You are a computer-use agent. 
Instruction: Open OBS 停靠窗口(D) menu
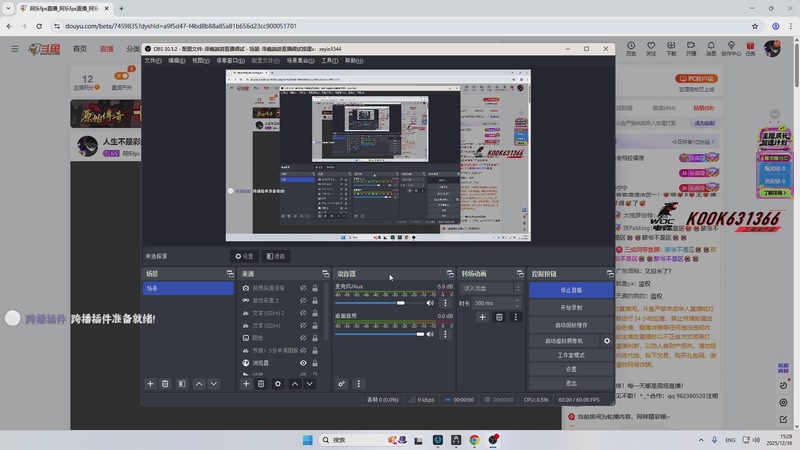[231, 61]
